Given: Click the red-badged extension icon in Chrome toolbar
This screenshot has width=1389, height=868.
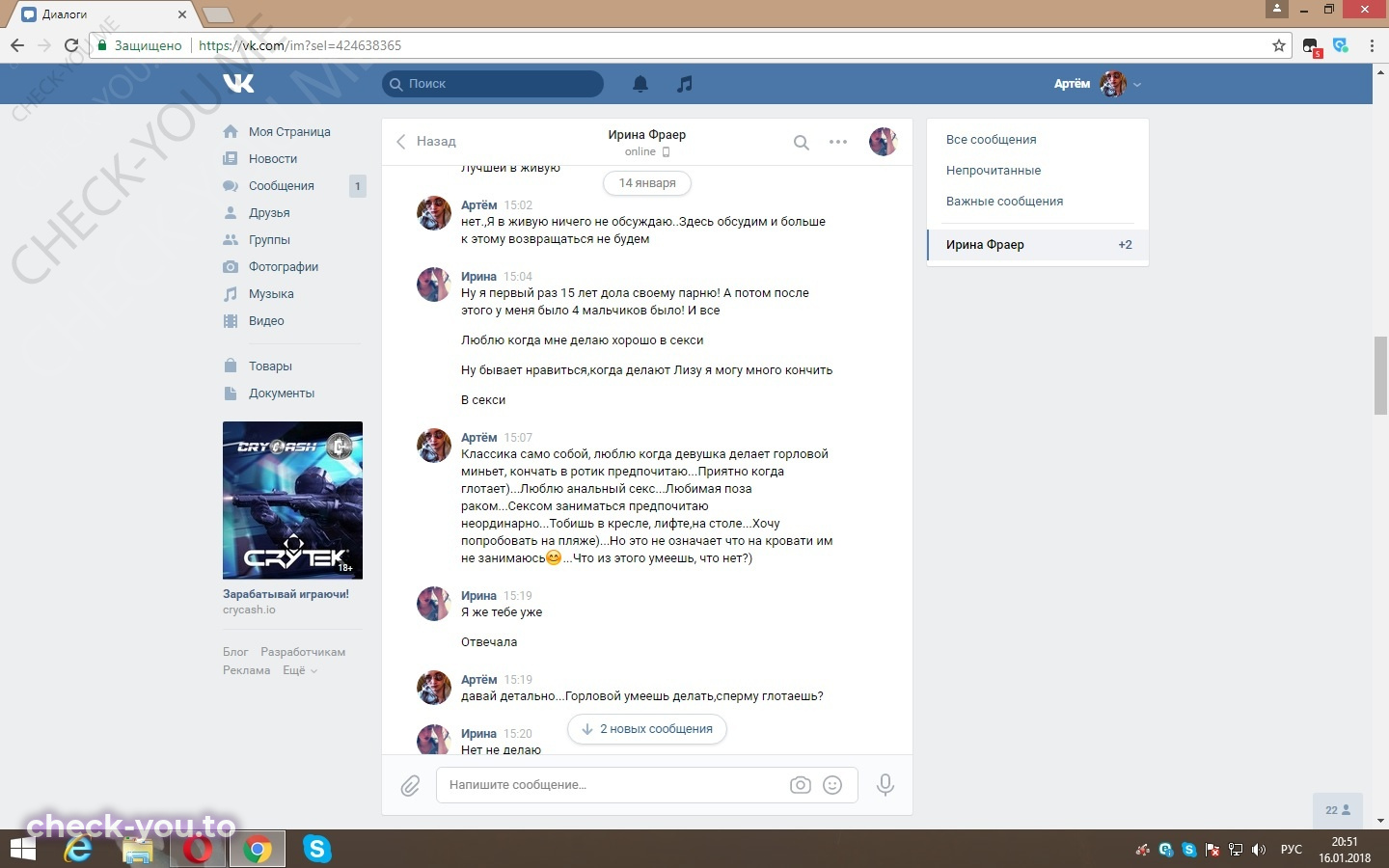Looking at the screenshot, I should click(1311, 46).
